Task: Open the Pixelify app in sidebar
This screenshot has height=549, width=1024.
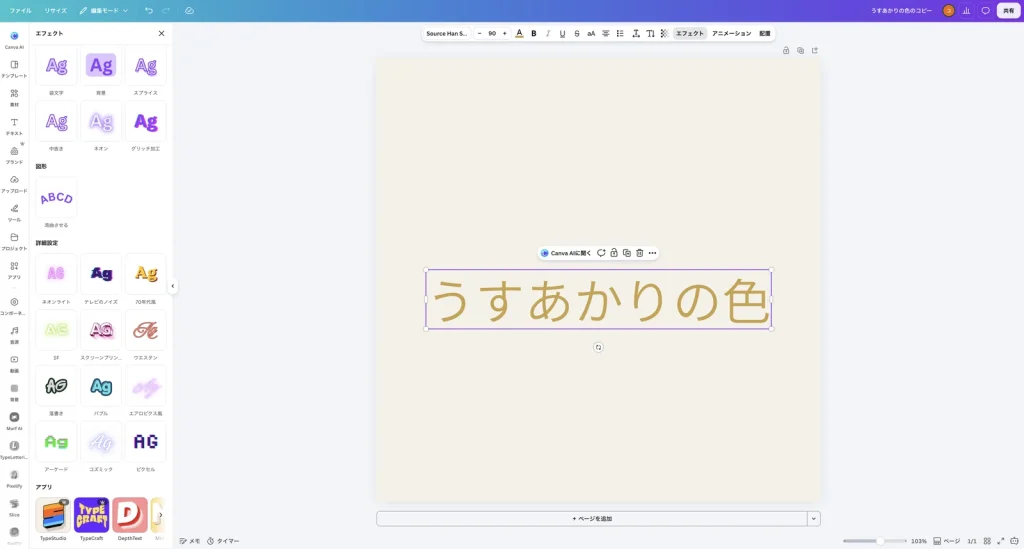Action: (14, 478)
